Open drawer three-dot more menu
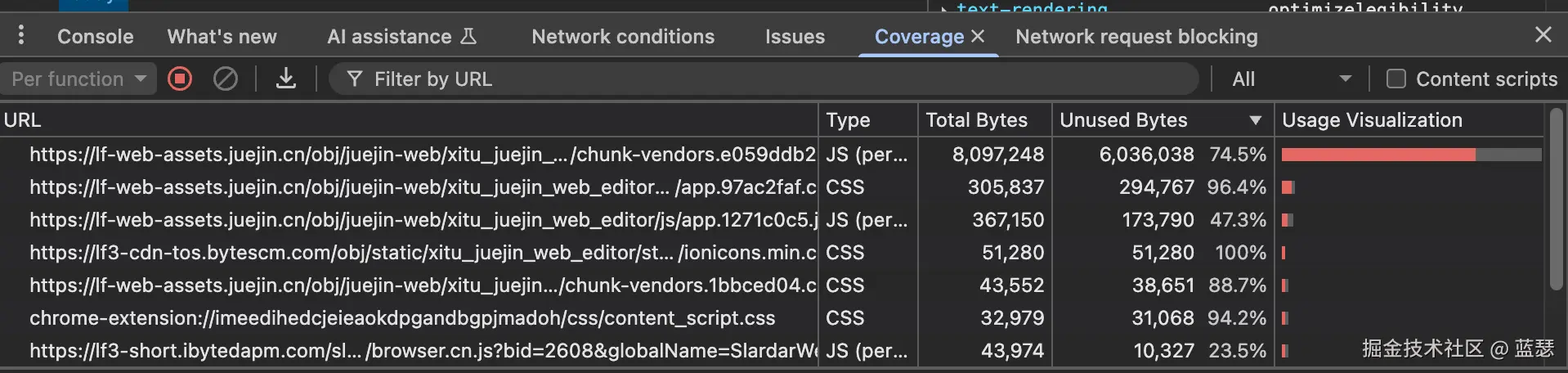Image resolution: width=1568 pixels, height=373 pixels. coord(21,35)
